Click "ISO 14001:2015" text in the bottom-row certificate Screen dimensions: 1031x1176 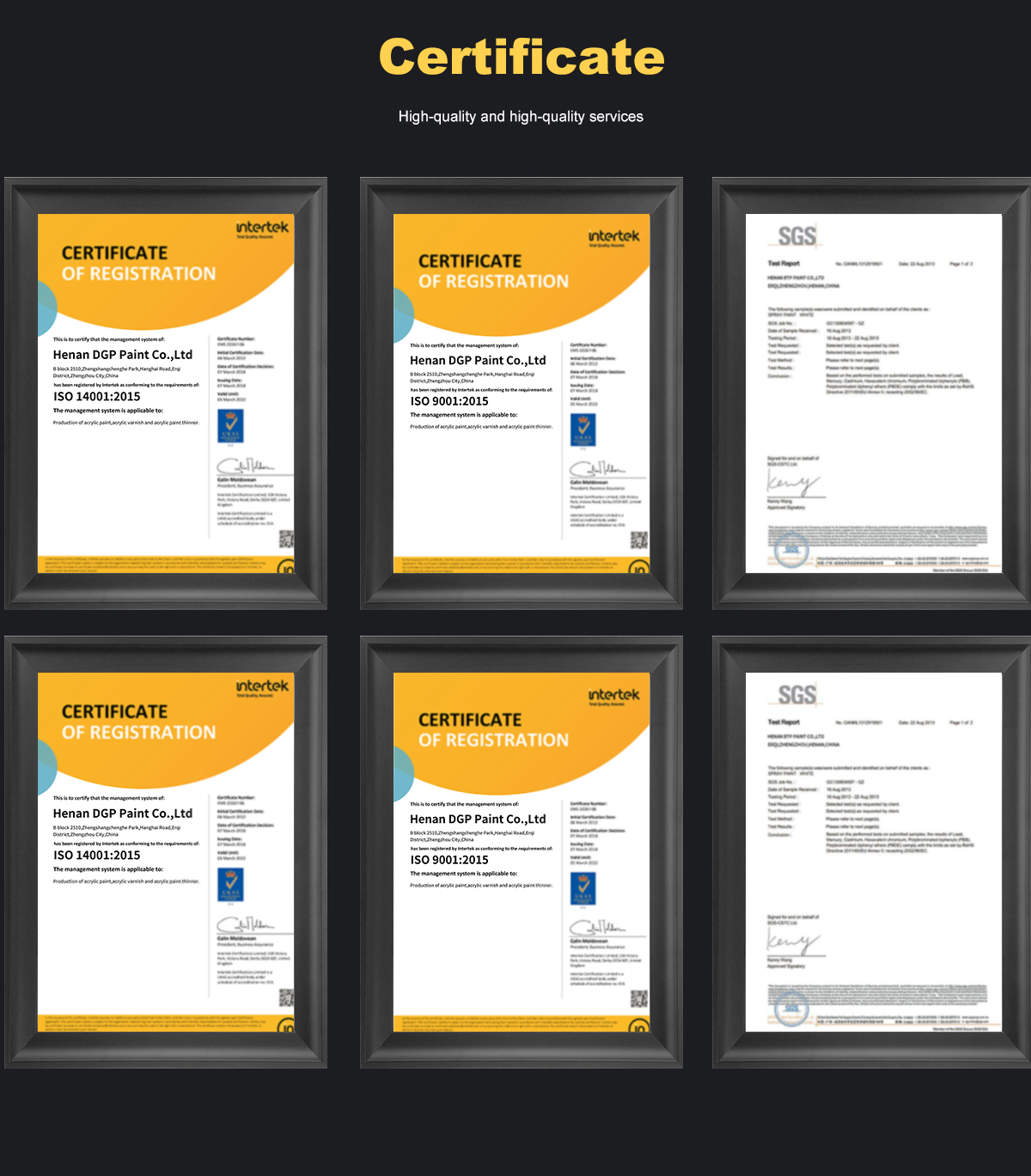tap(97, 856)
